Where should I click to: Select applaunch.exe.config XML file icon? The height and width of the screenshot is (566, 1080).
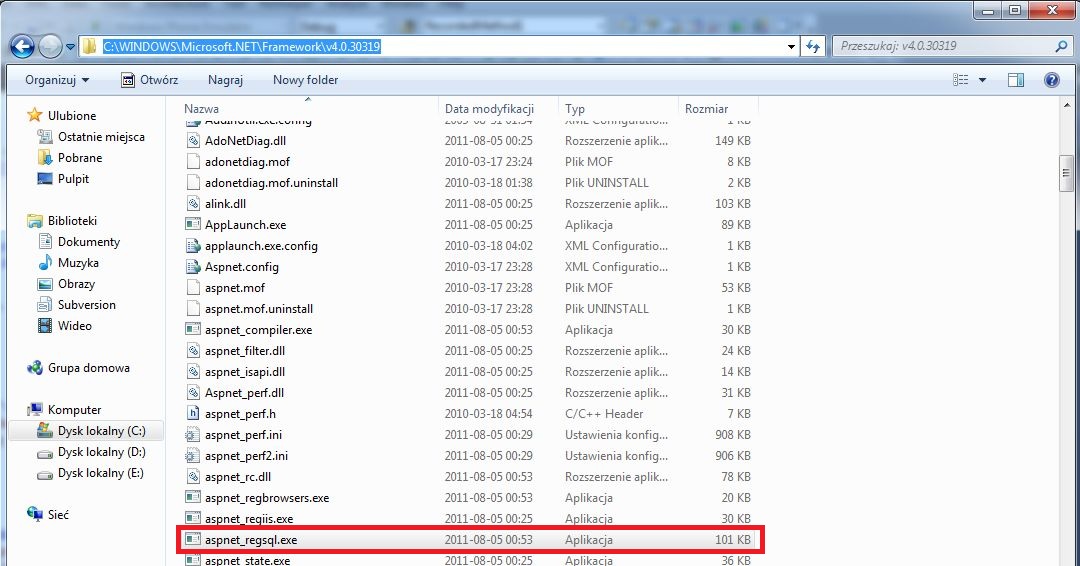tap(193, 246)
